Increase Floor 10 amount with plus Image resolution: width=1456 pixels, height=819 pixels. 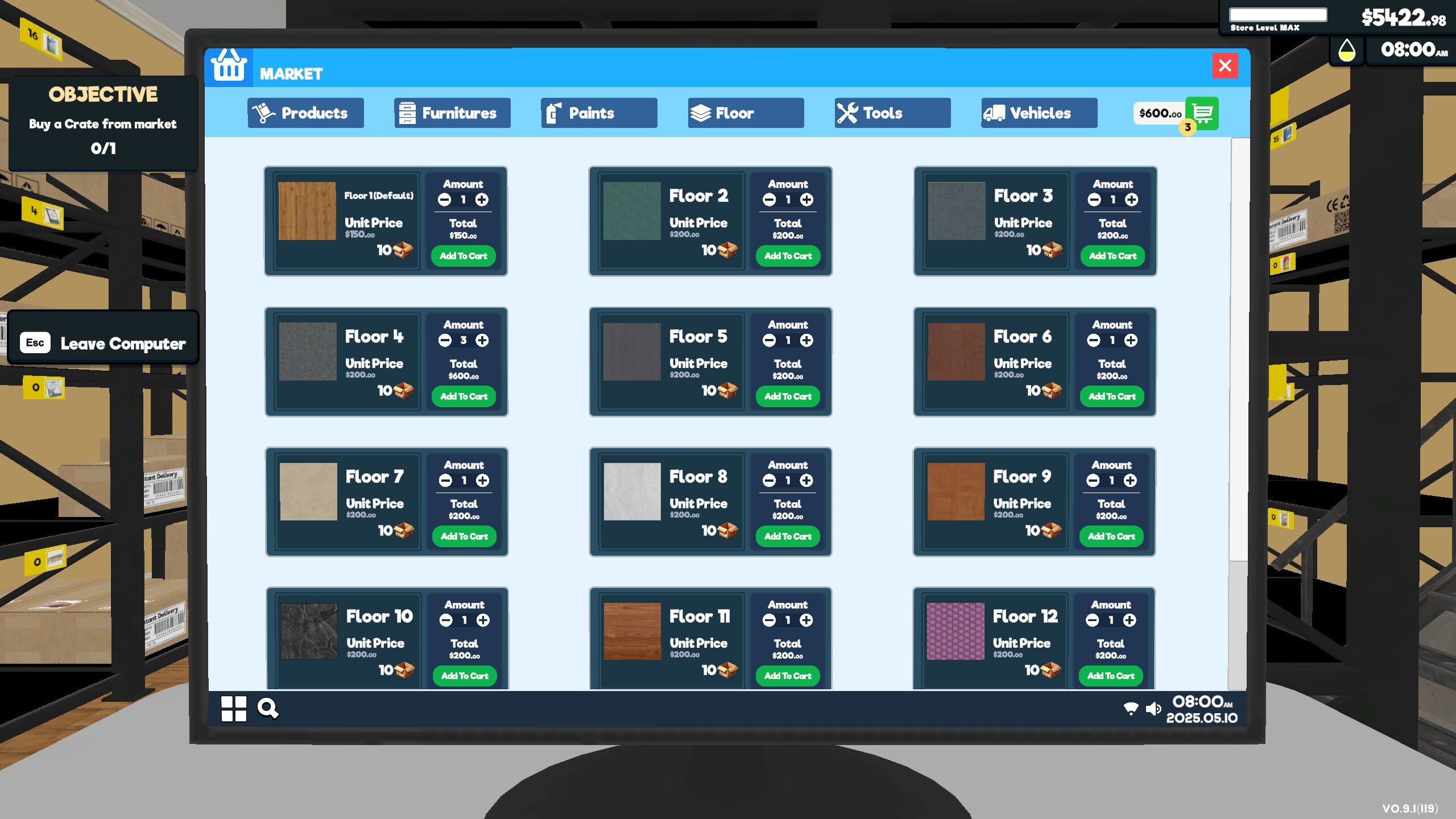[x=483, y=620]
